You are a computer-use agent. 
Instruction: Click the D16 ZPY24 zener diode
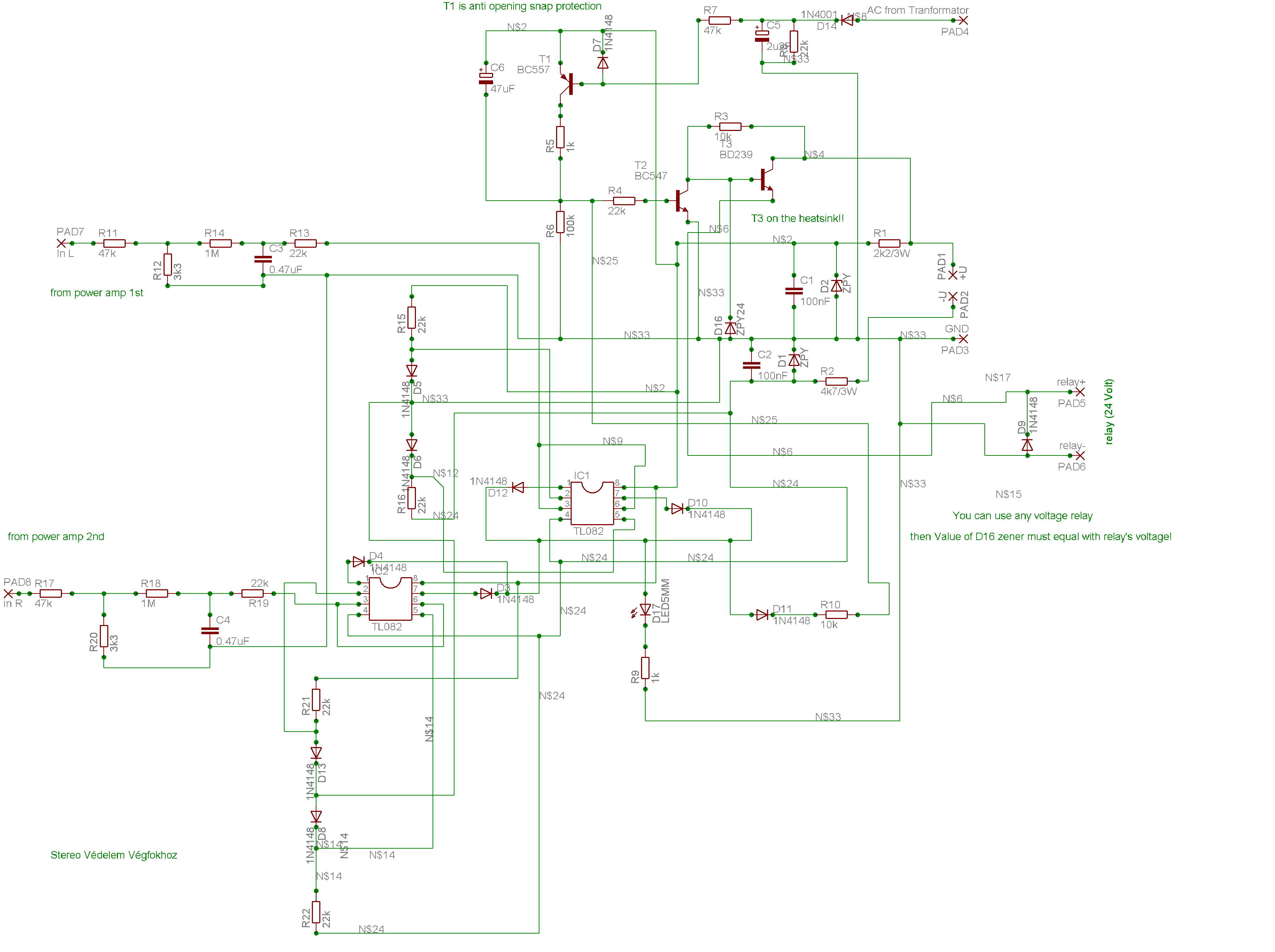pos(730,328)
